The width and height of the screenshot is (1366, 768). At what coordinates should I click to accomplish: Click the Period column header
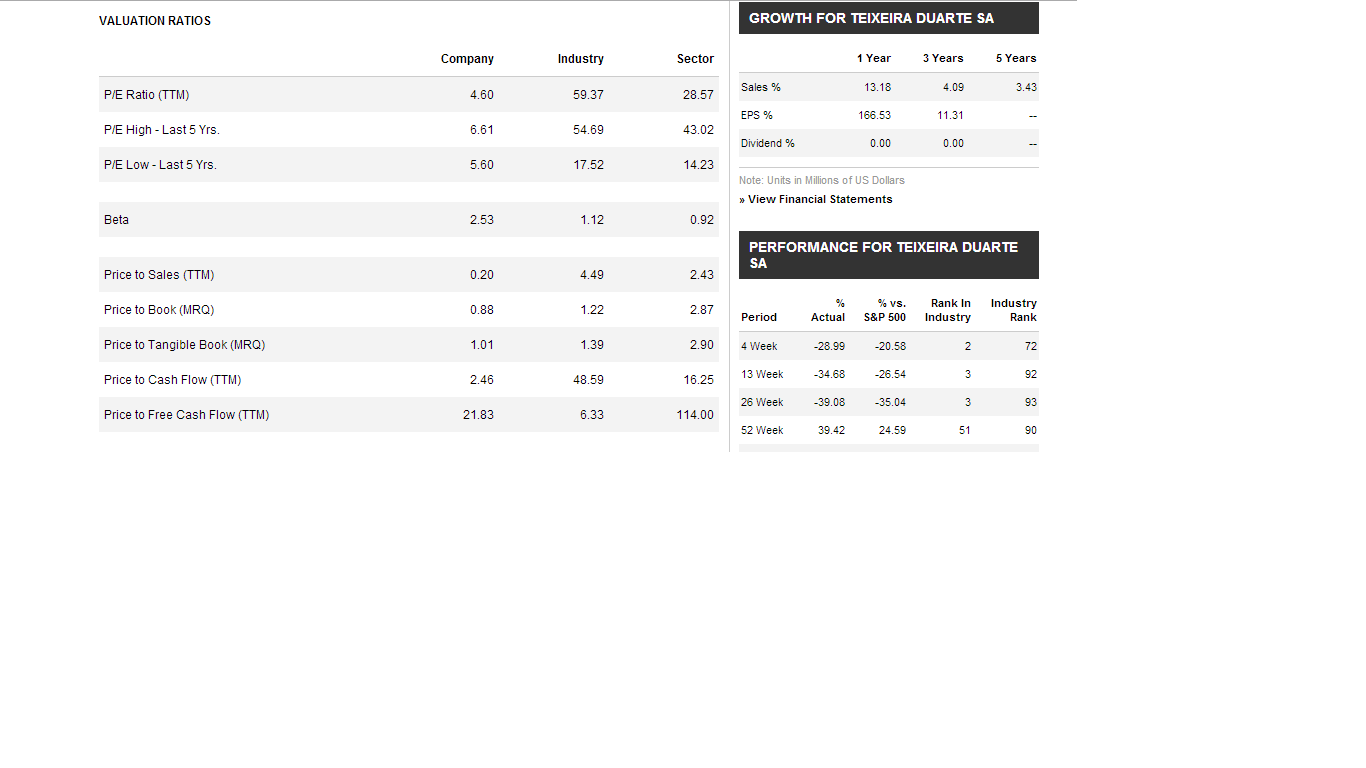click(759, 317)
